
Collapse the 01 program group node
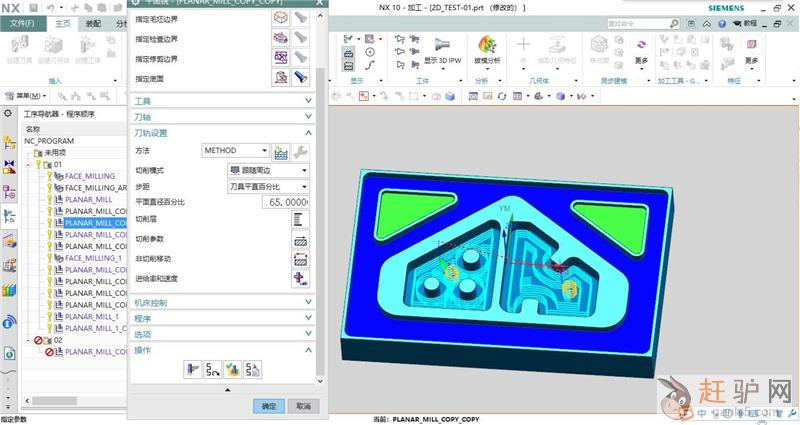30,164
